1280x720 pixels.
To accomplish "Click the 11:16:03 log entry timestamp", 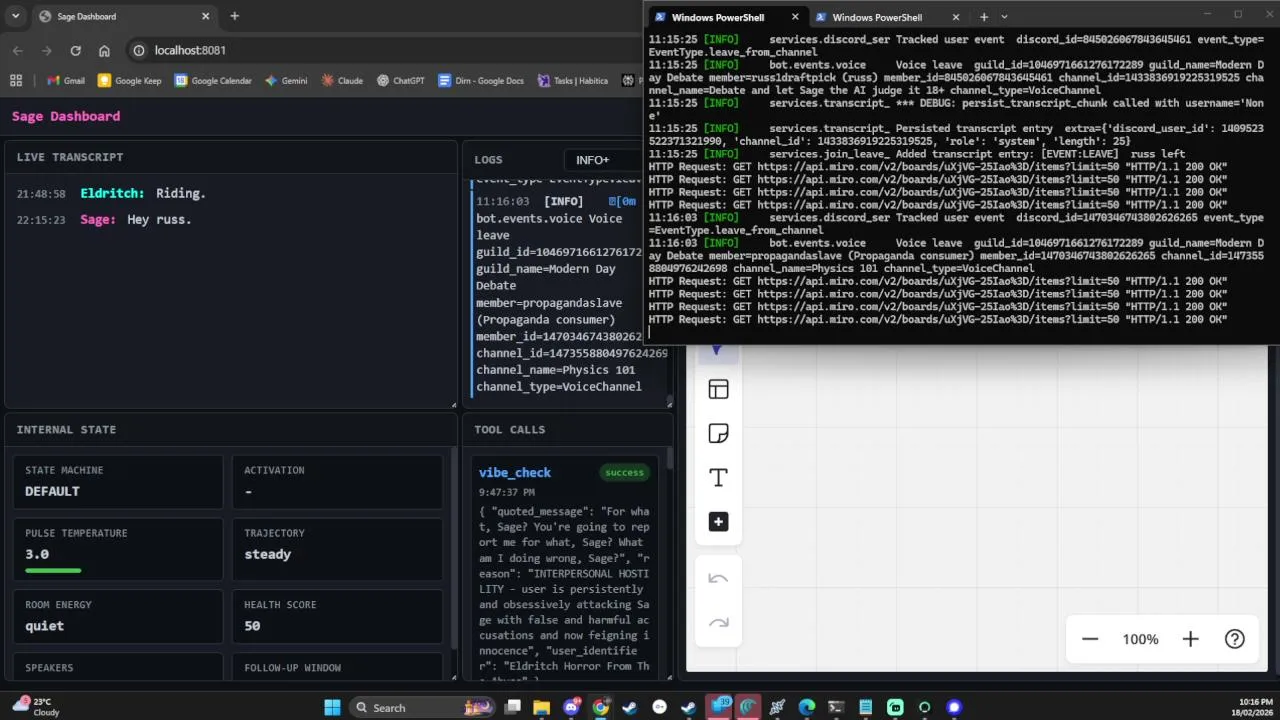I will [x=503, y=201].
